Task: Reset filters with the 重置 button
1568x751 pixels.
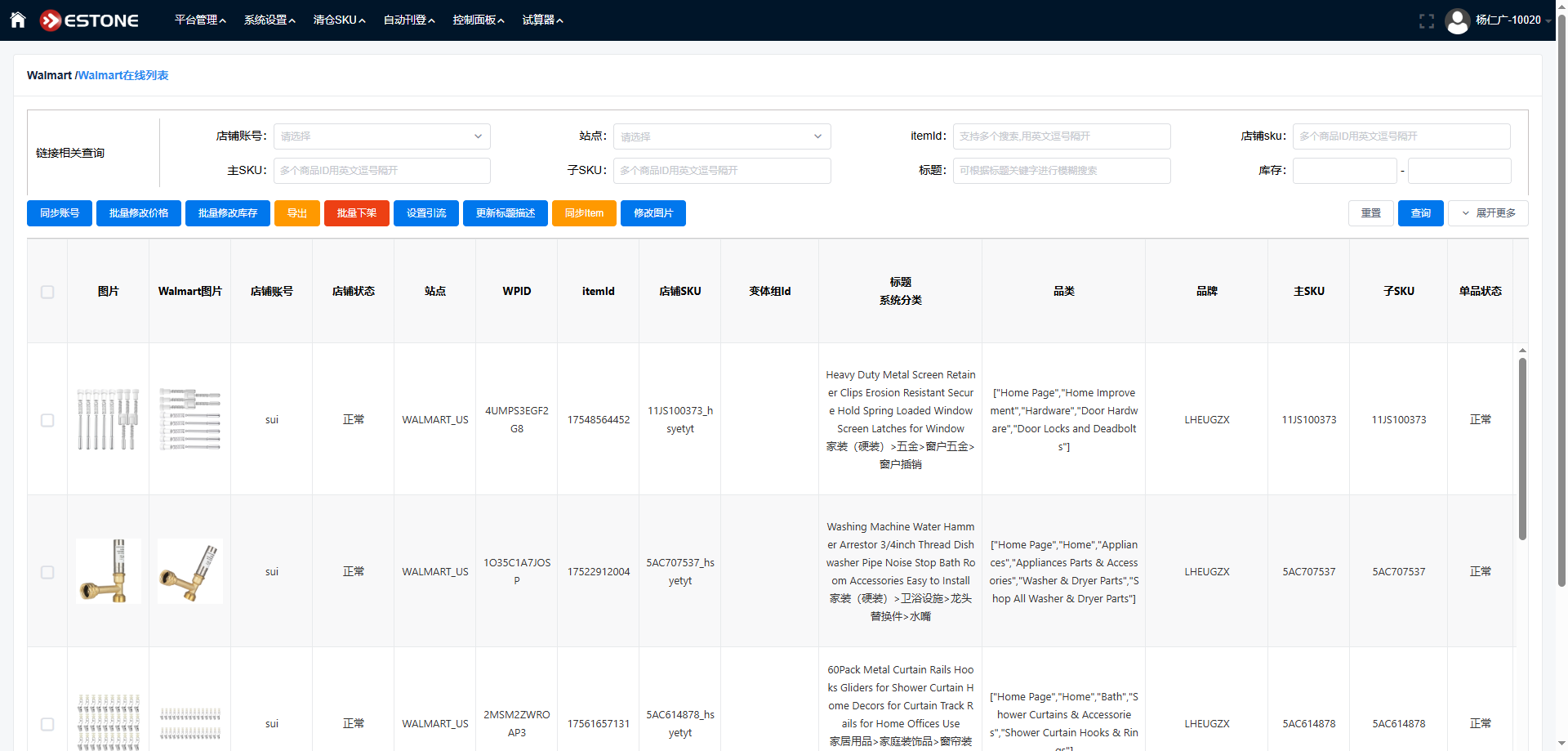Action: coord(1371,213)
